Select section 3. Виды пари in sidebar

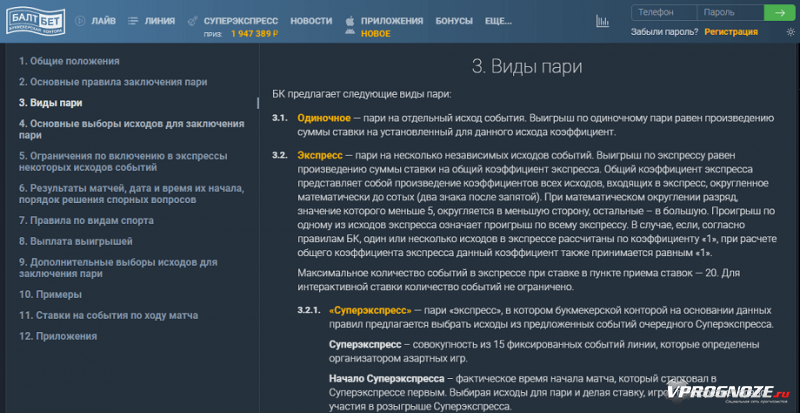[x=51, y=103]
